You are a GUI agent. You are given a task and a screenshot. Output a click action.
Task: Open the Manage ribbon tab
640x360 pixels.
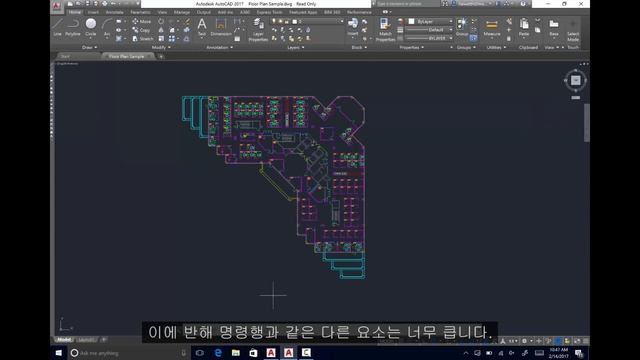coord(182,12)
